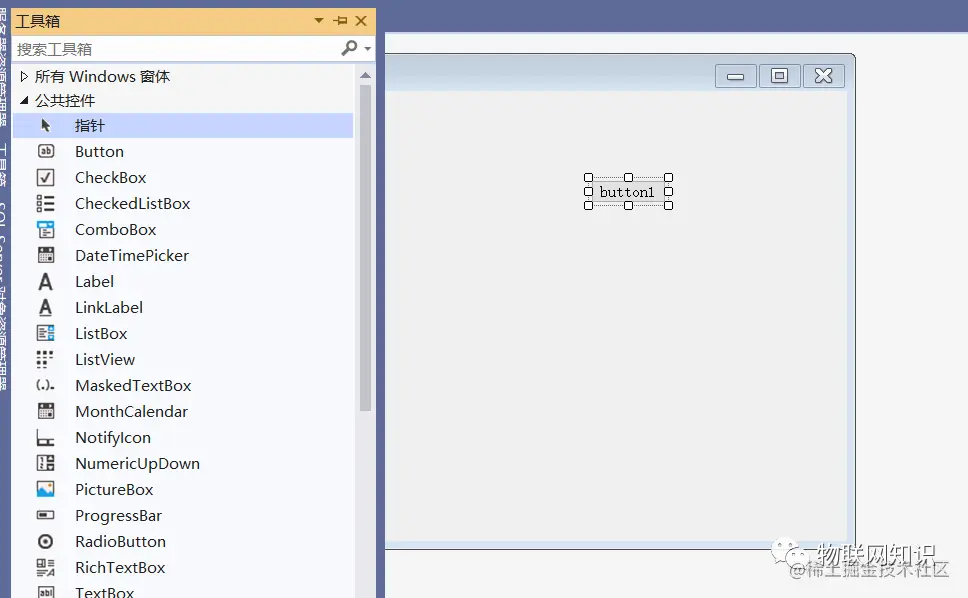
Task: Choose the Label control icon
Action: tap(46, 282)
